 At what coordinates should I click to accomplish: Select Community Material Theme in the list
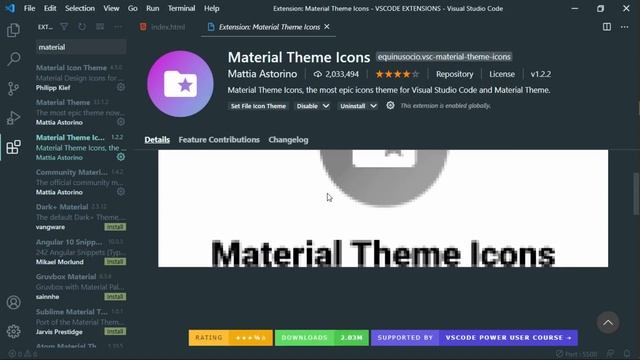tap(81, 182)
